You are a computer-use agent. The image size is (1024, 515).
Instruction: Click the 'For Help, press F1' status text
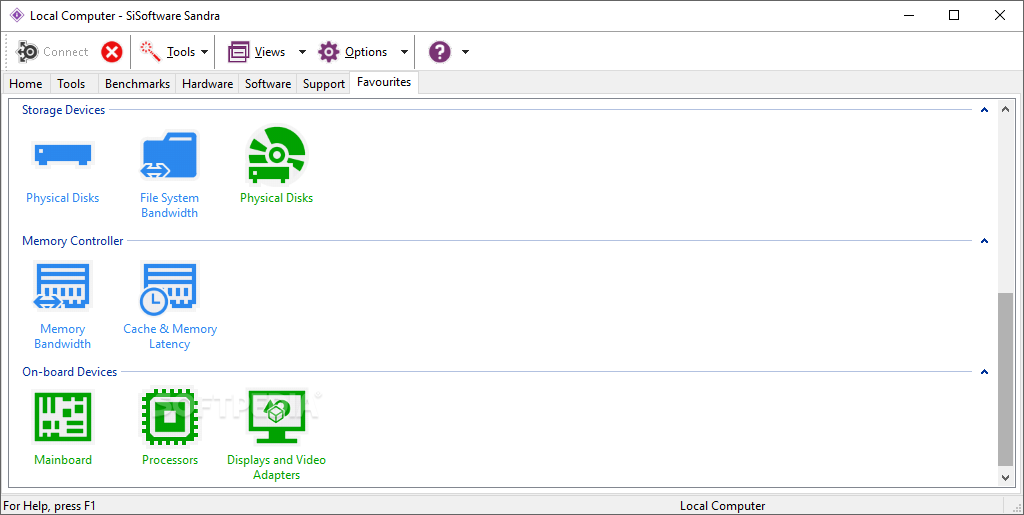pos(50,506)
